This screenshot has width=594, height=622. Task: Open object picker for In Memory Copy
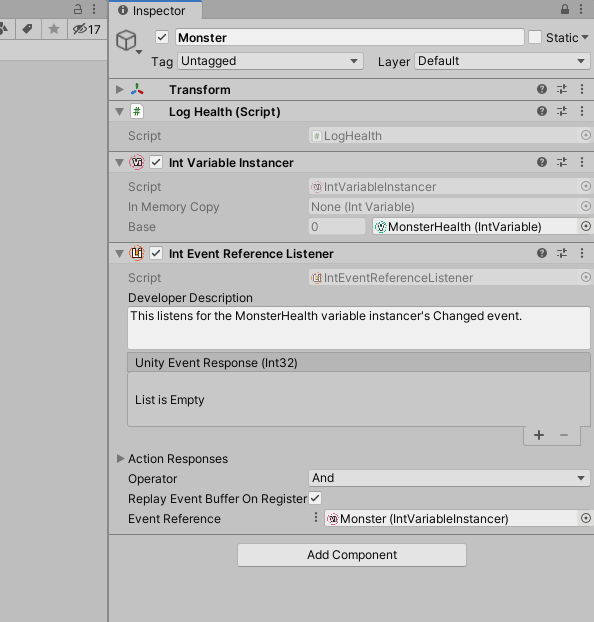[x=586, y=206]
